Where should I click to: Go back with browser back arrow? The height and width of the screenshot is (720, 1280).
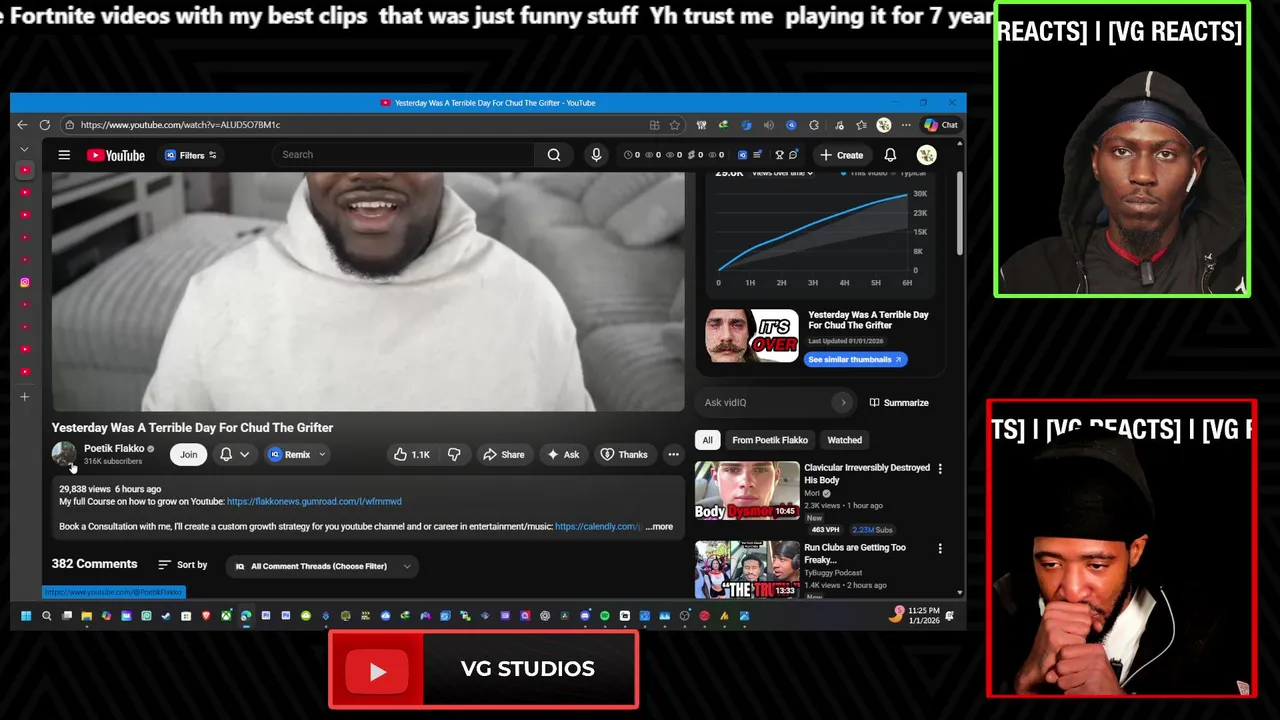pyautogui.click(x=22, y=125)
